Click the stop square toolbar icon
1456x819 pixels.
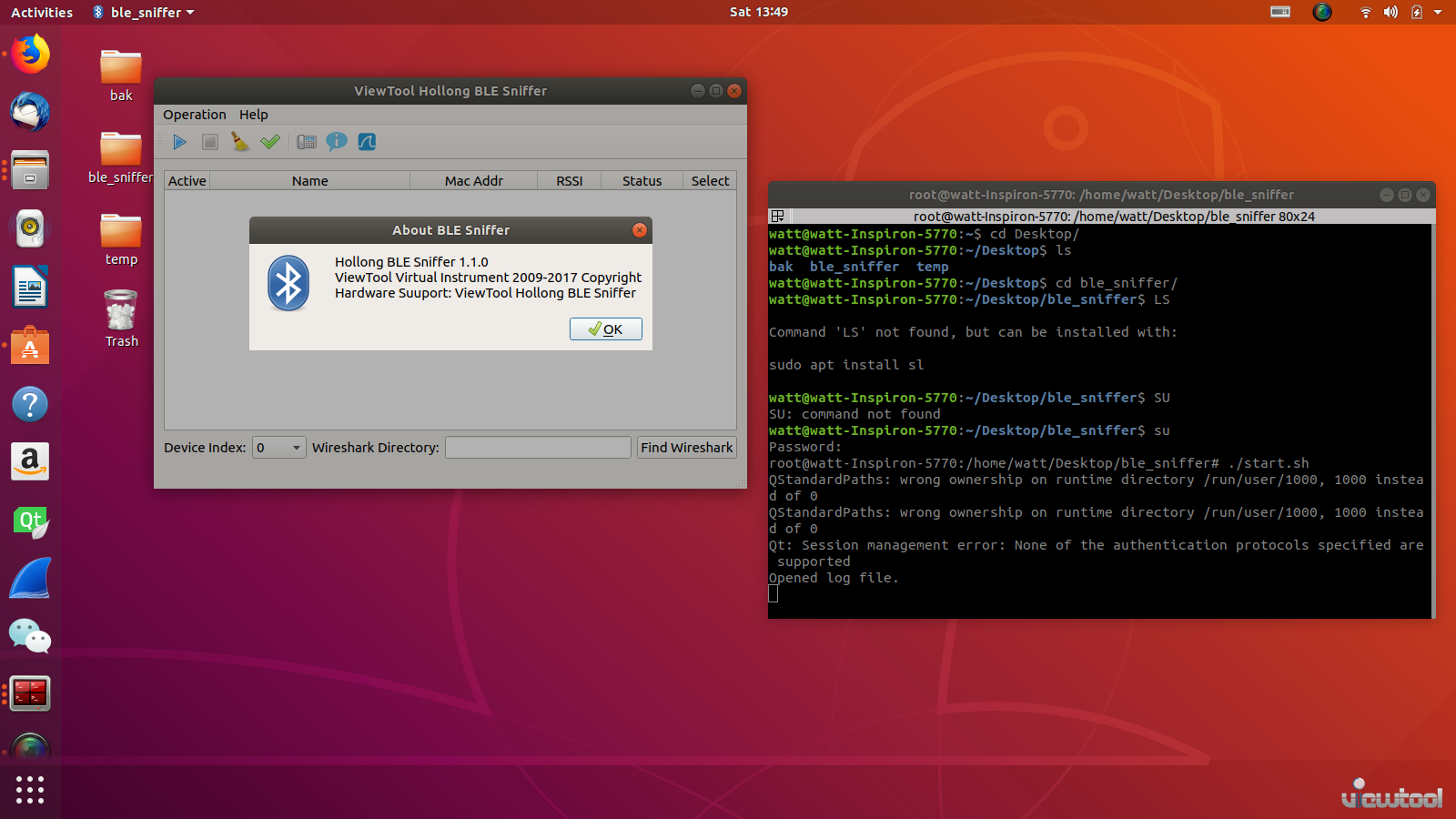[x=210, y=142]
